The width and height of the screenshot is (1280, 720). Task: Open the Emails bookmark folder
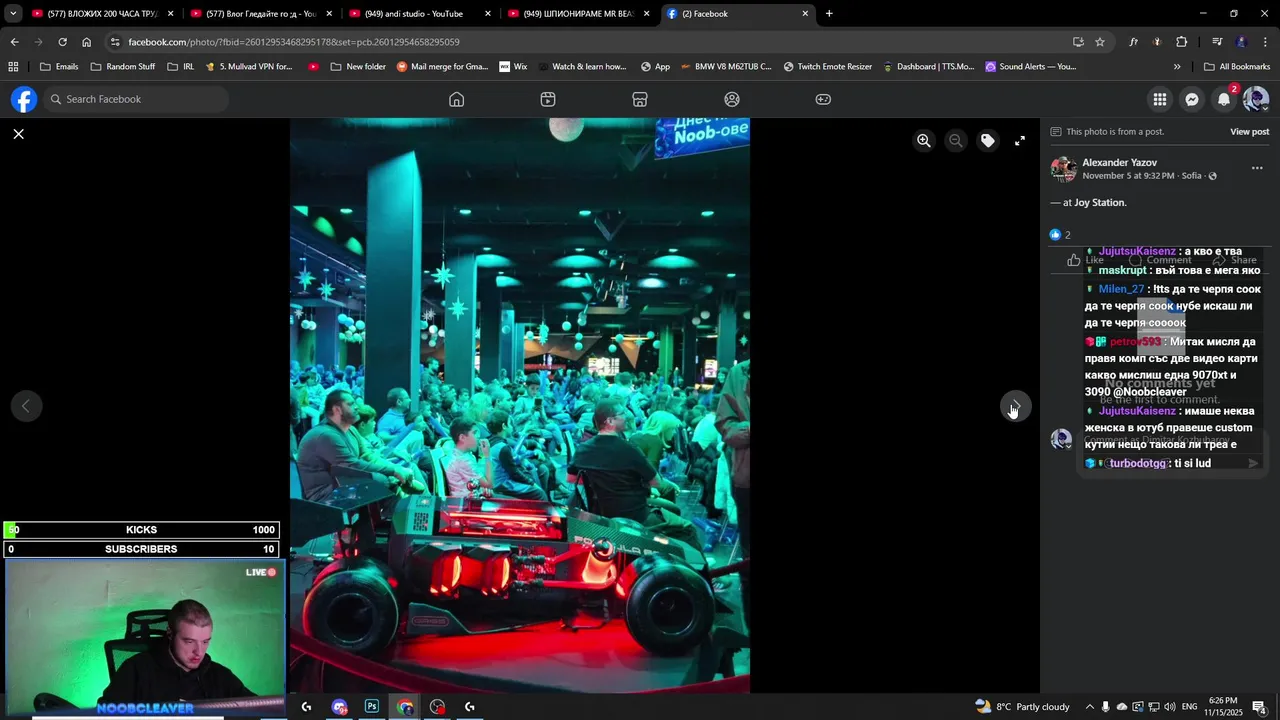[59, 67]
